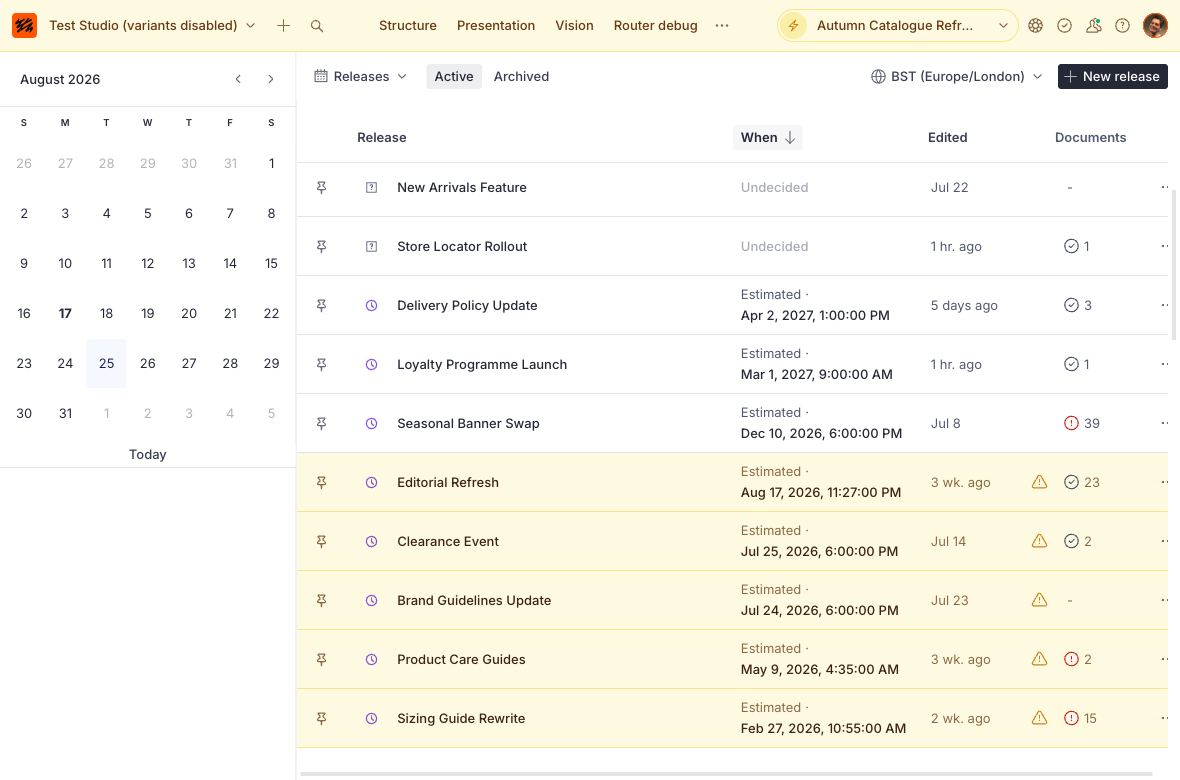Pin the Editorial Refresh release

pos(321,483)
